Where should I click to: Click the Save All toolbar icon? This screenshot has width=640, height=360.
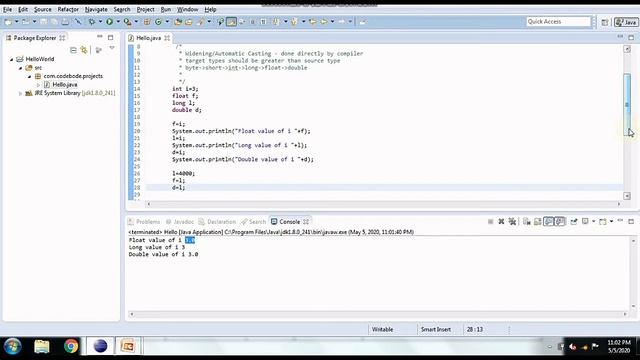54,22
